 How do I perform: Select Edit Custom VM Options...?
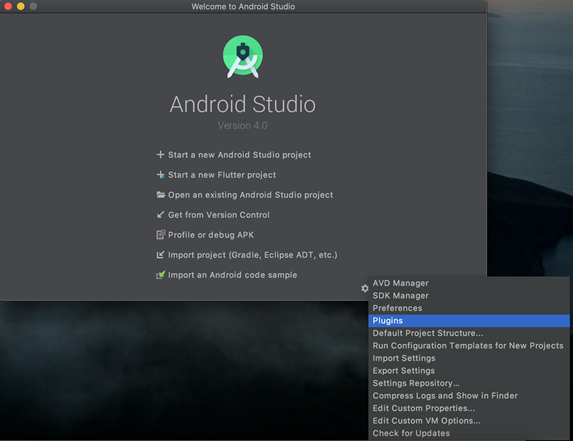coord(469,421)
